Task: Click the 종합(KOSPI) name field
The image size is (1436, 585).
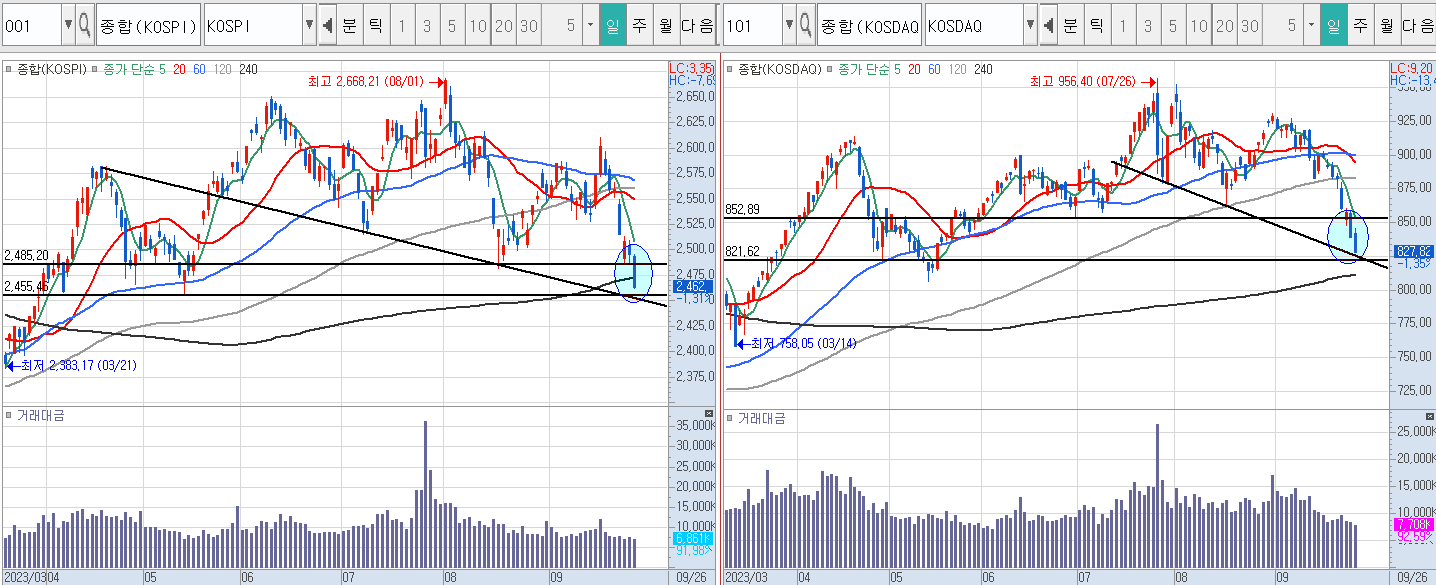Action: coord(148,26)
